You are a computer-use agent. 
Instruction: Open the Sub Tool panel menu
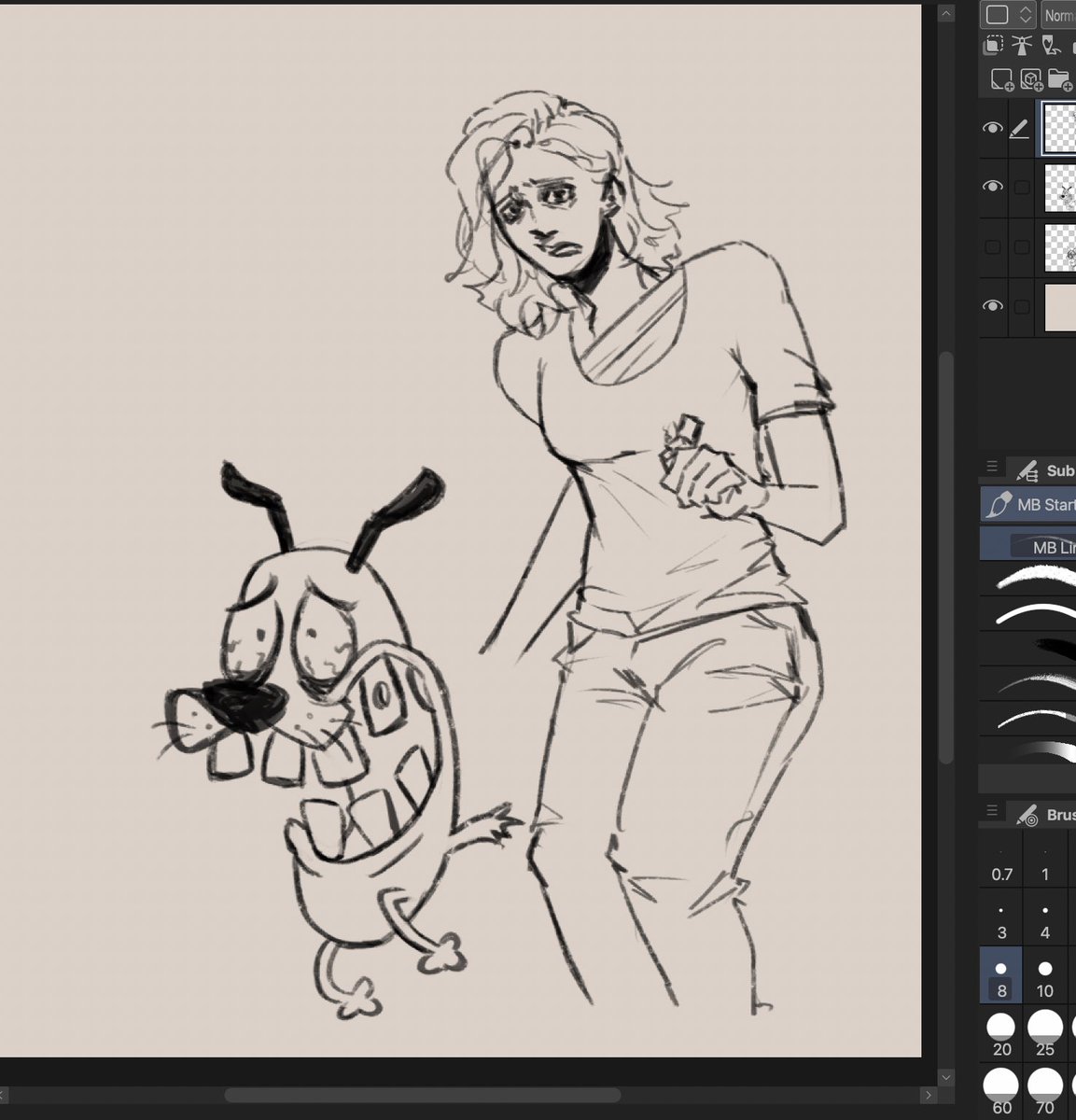(992, 468)
